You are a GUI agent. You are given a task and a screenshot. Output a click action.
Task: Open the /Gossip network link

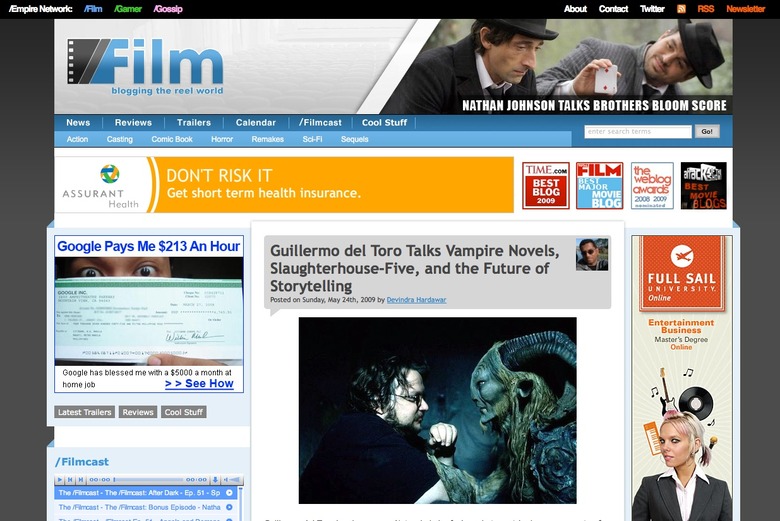pyautogui.click(x=168, y=9)
